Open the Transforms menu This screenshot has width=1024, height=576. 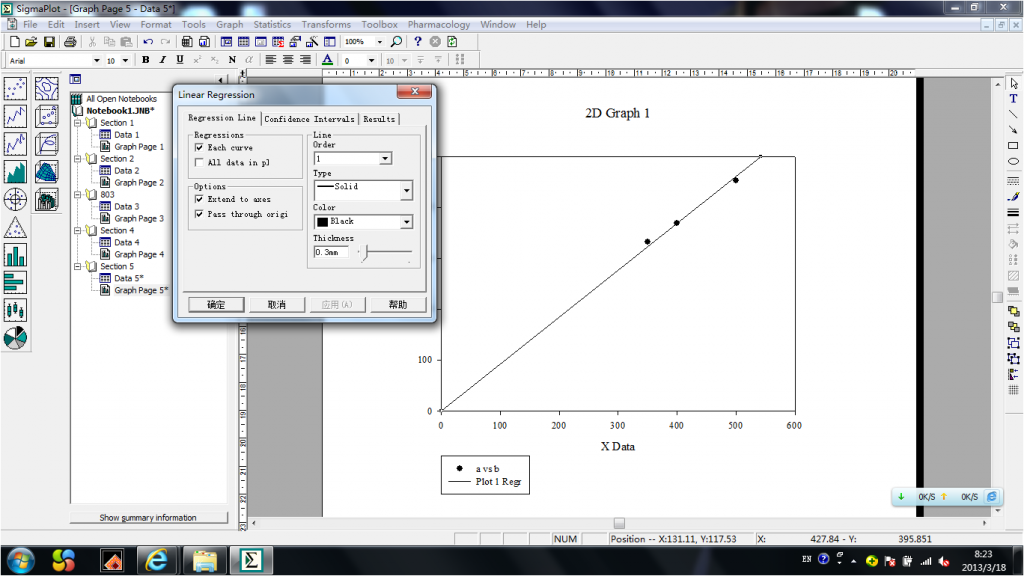[x=326, y=24]
